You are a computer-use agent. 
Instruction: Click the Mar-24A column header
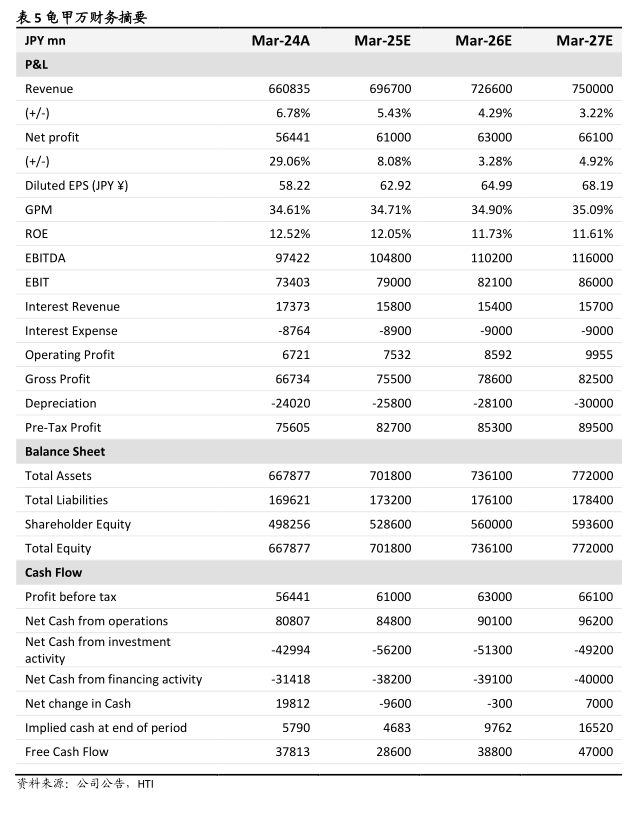tap(280, 41)
